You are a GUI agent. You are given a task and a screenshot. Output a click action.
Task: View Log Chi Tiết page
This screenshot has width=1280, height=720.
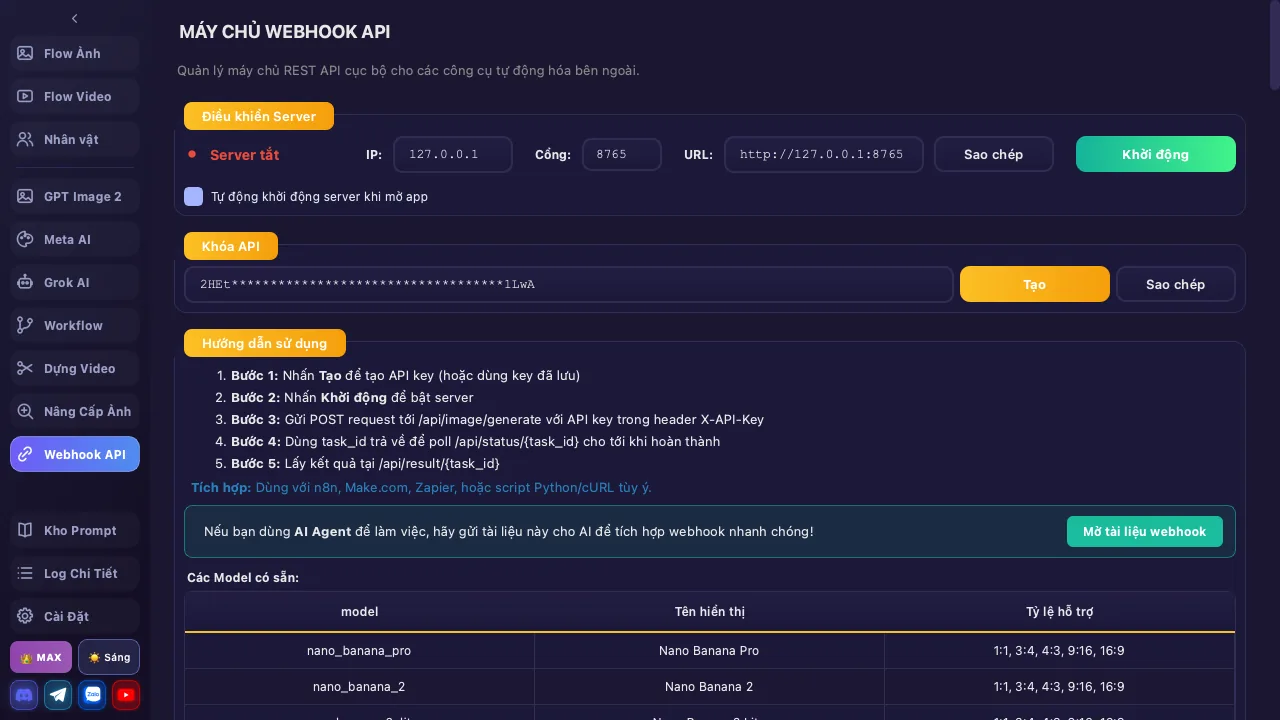coord(75,574)
